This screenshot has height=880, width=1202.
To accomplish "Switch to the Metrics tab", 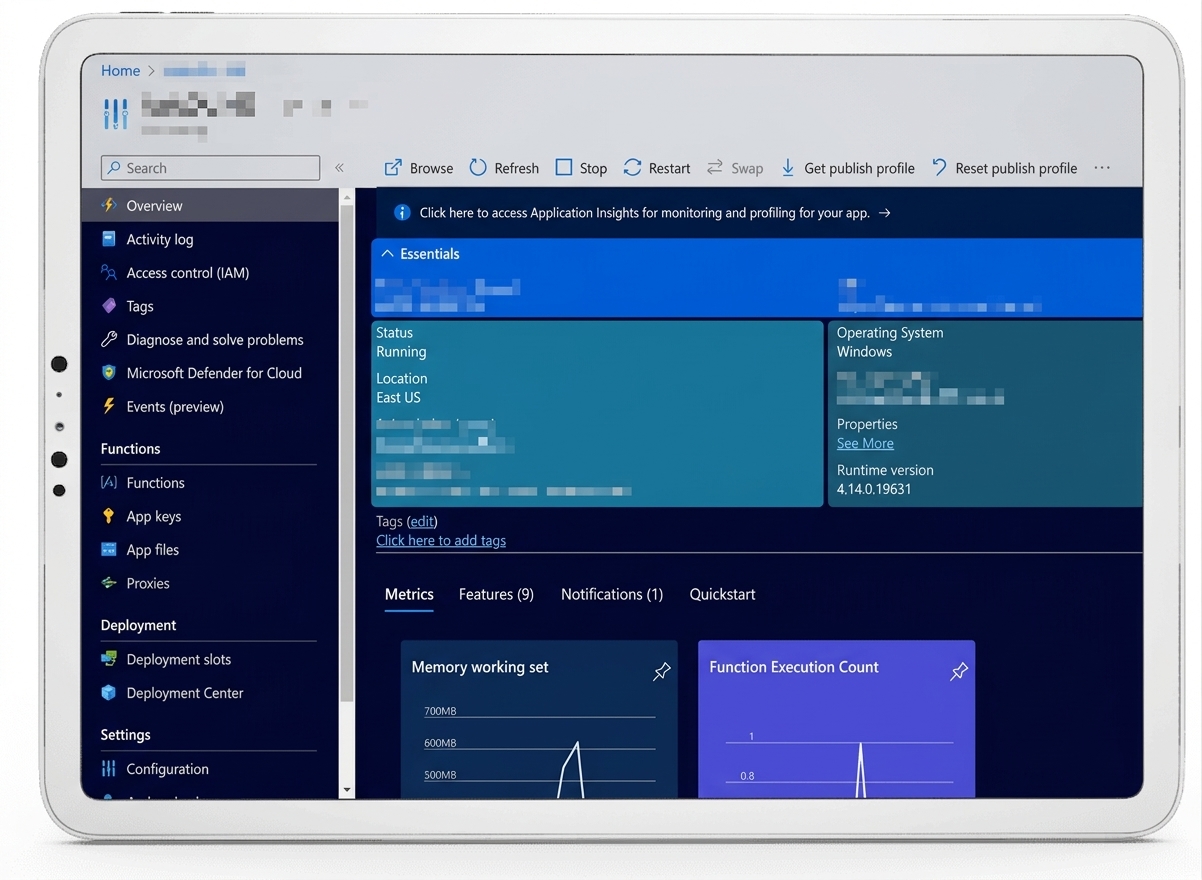I will pyautogui.click(x=409, y=594).
